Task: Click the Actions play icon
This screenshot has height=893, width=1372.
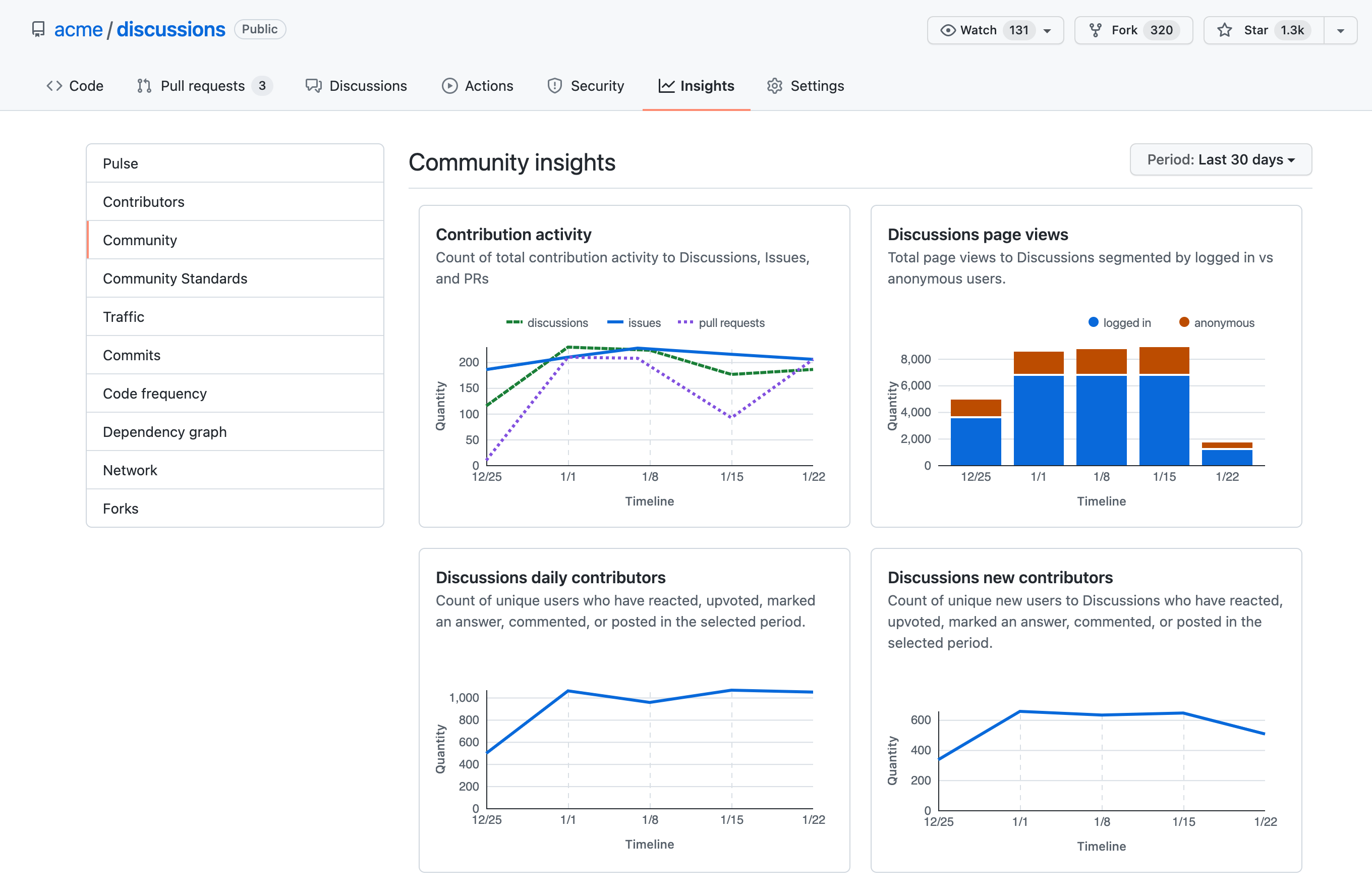Action: [449, 86]
